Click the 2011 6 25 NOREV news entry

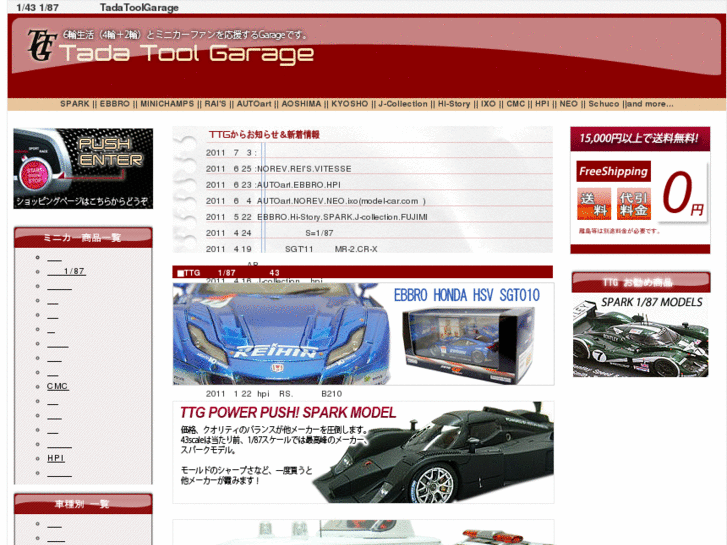(x=279, y=169)
